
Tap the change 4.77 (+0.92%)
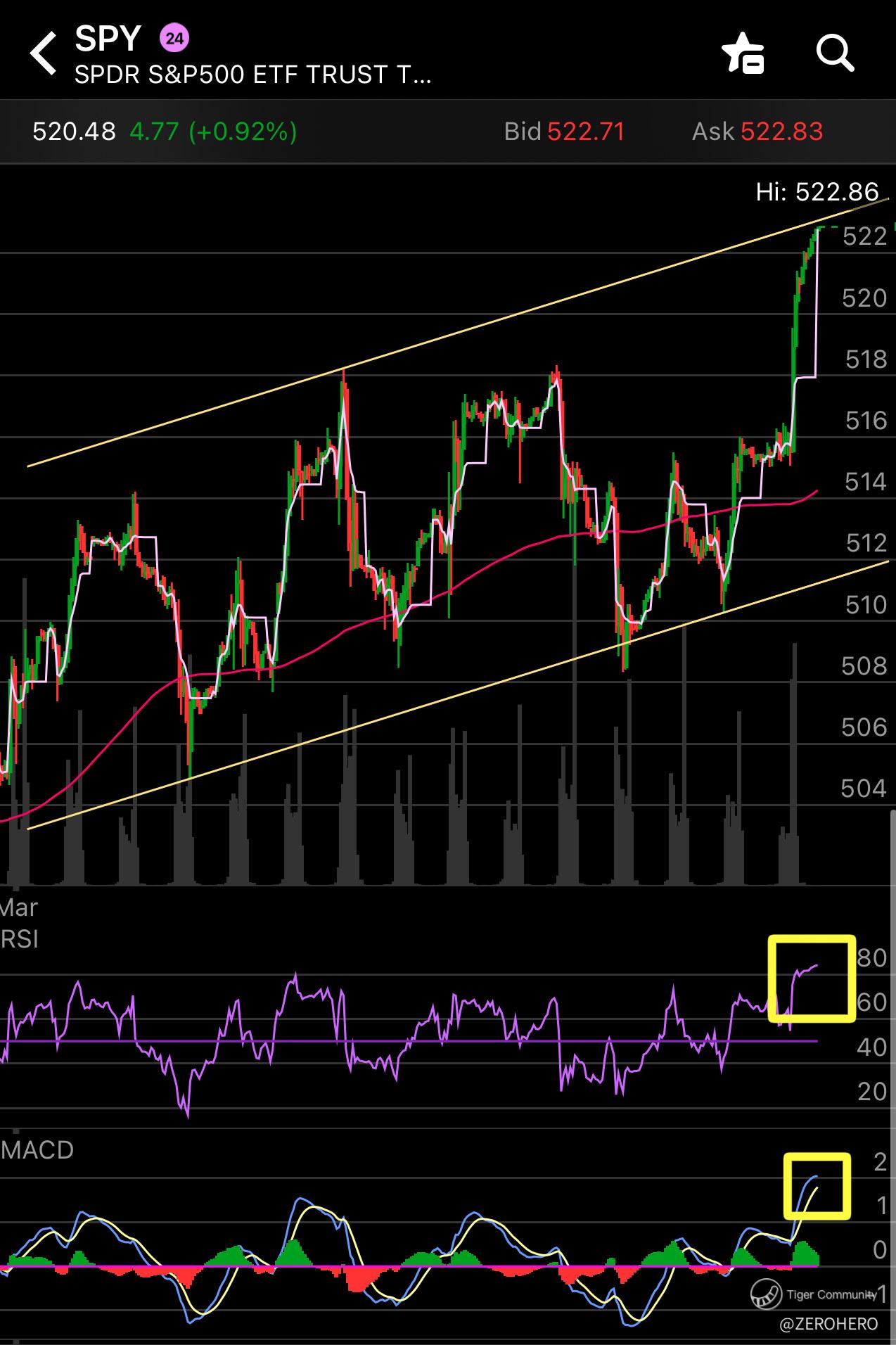pos(213,132)
